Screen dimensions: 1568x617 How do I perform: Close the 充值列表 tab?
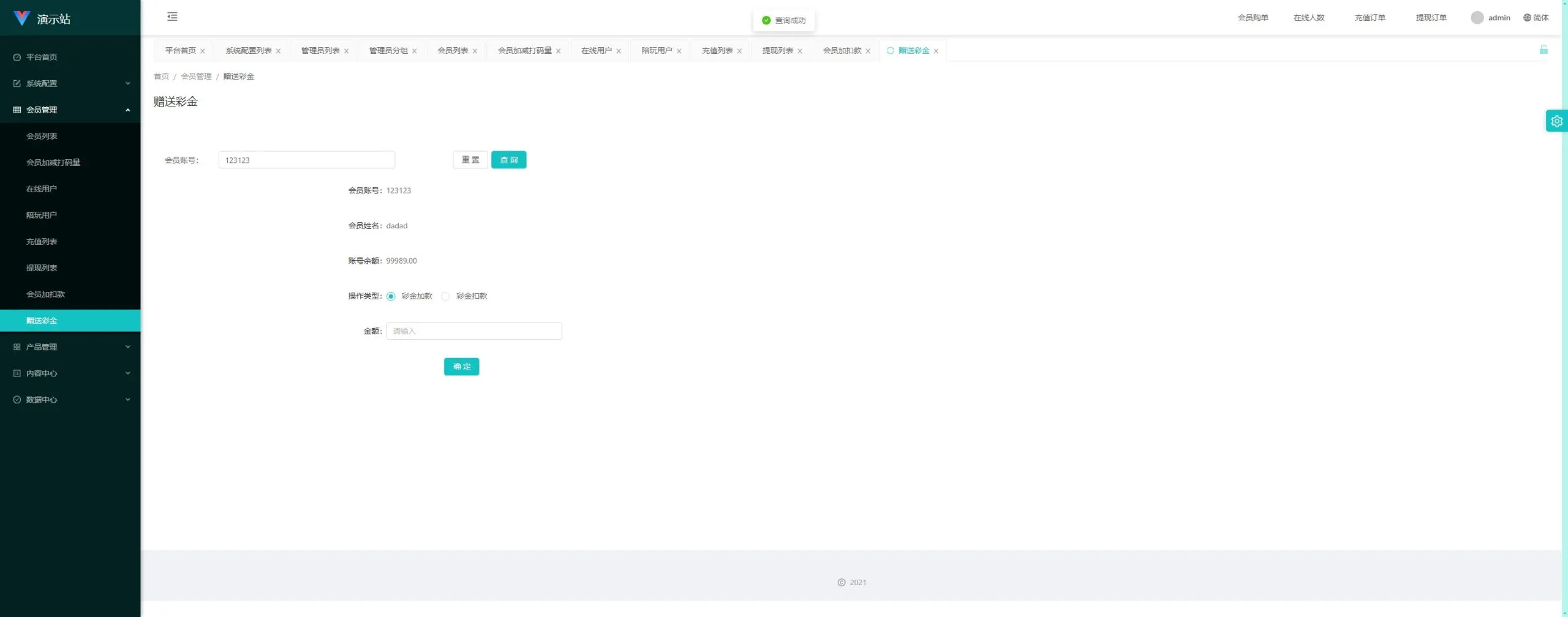(x=739, y=51)
